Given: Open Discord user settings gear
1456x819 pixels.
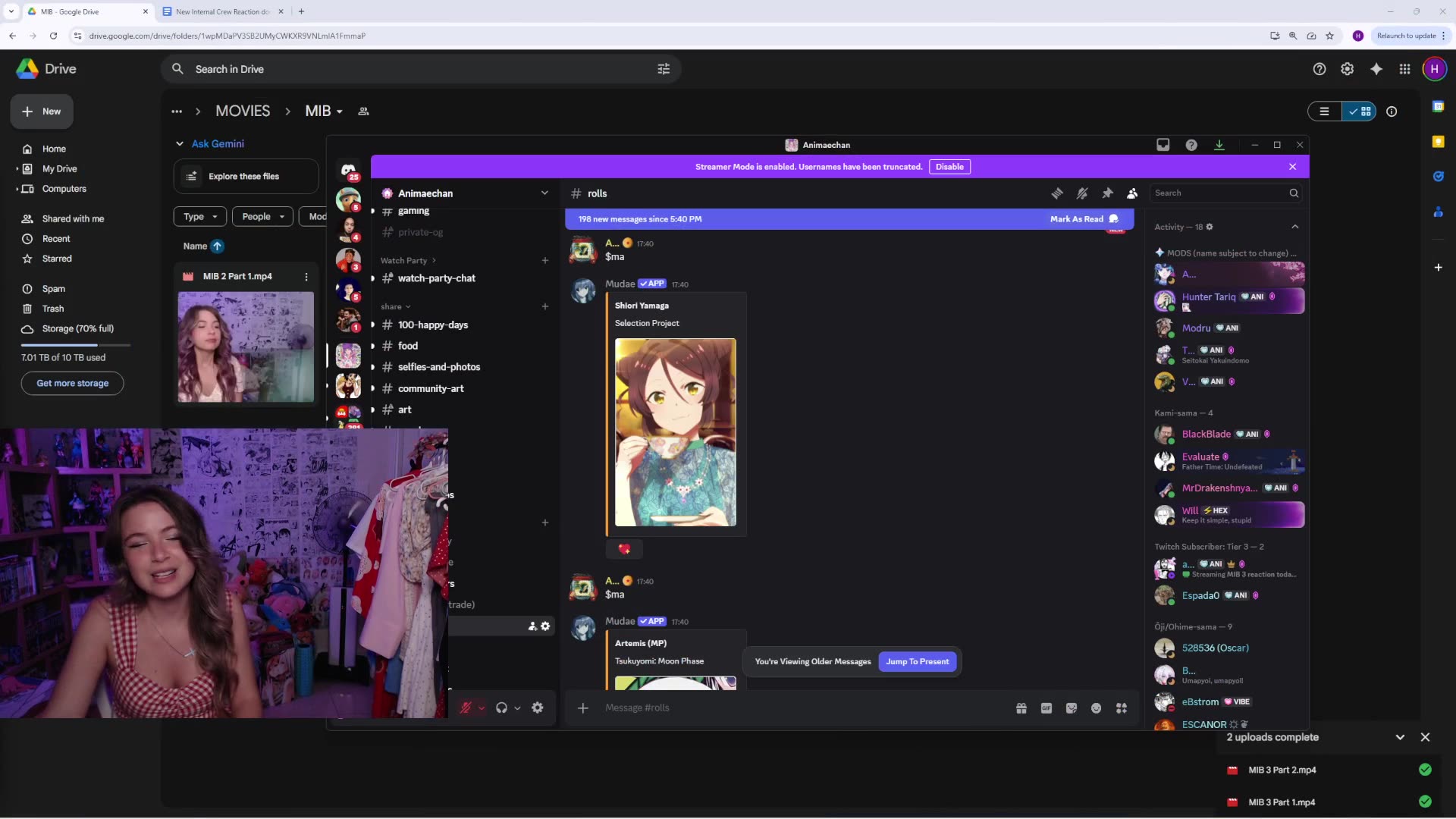Looking at the screenshot, I should (x=538, y=708).
